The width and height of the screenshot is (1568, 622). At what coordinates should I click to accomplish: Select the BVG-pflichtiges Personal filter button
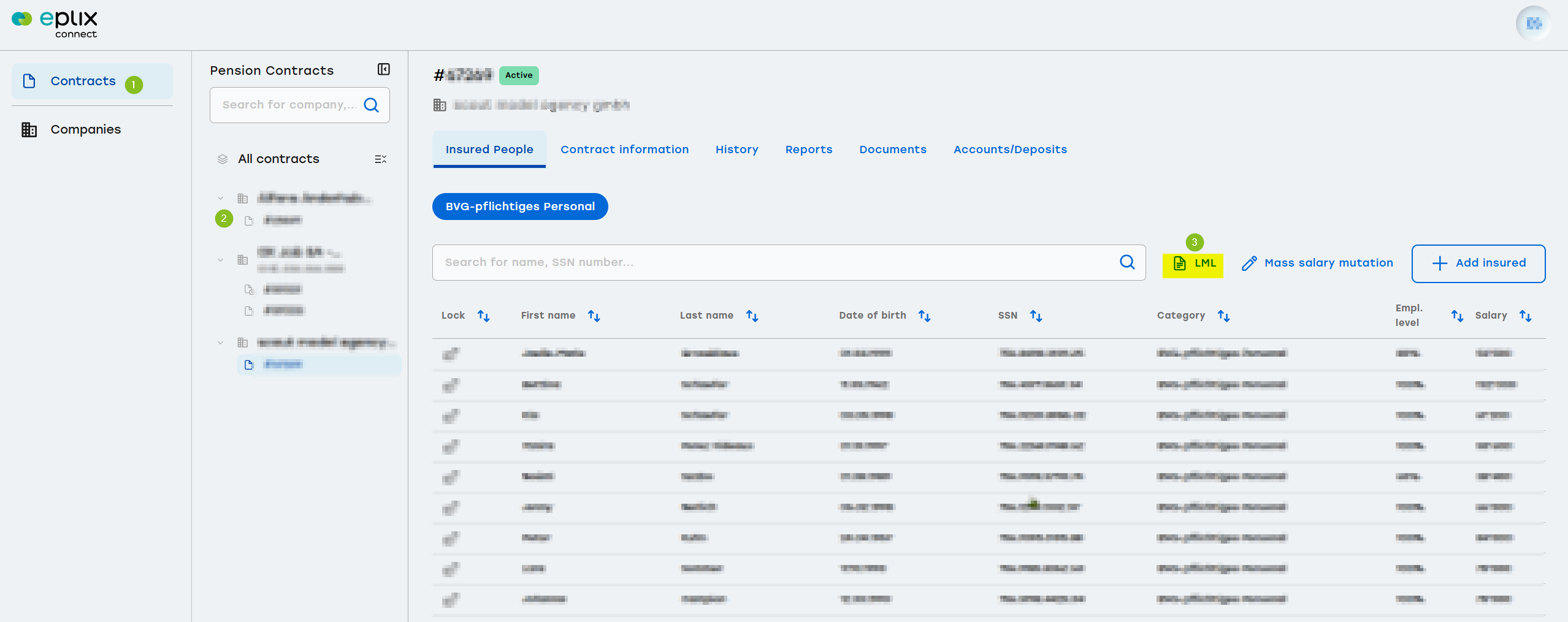(520, 207)
